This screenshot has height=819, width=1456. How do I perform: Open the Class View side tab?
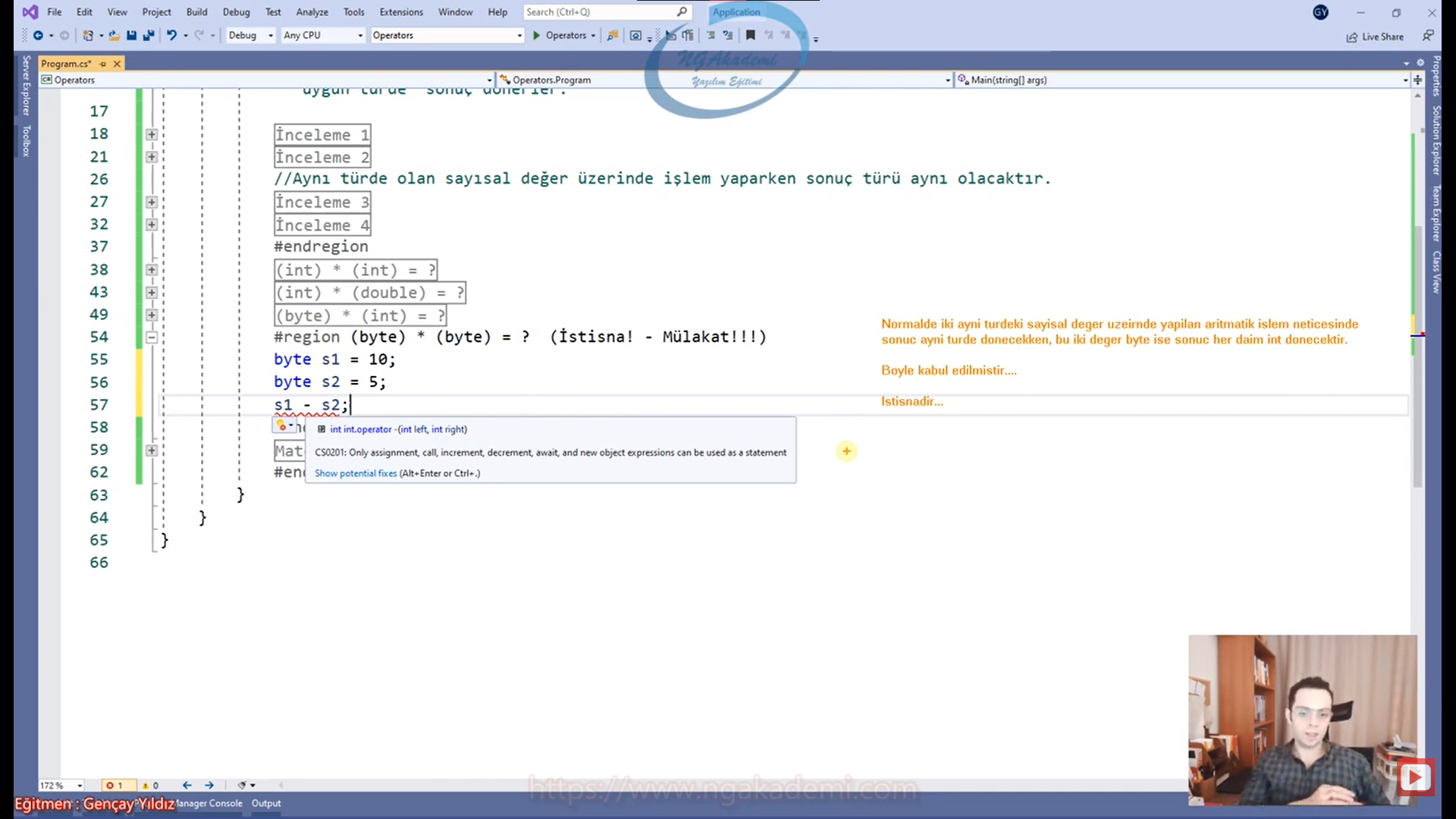pos(1436,271)
